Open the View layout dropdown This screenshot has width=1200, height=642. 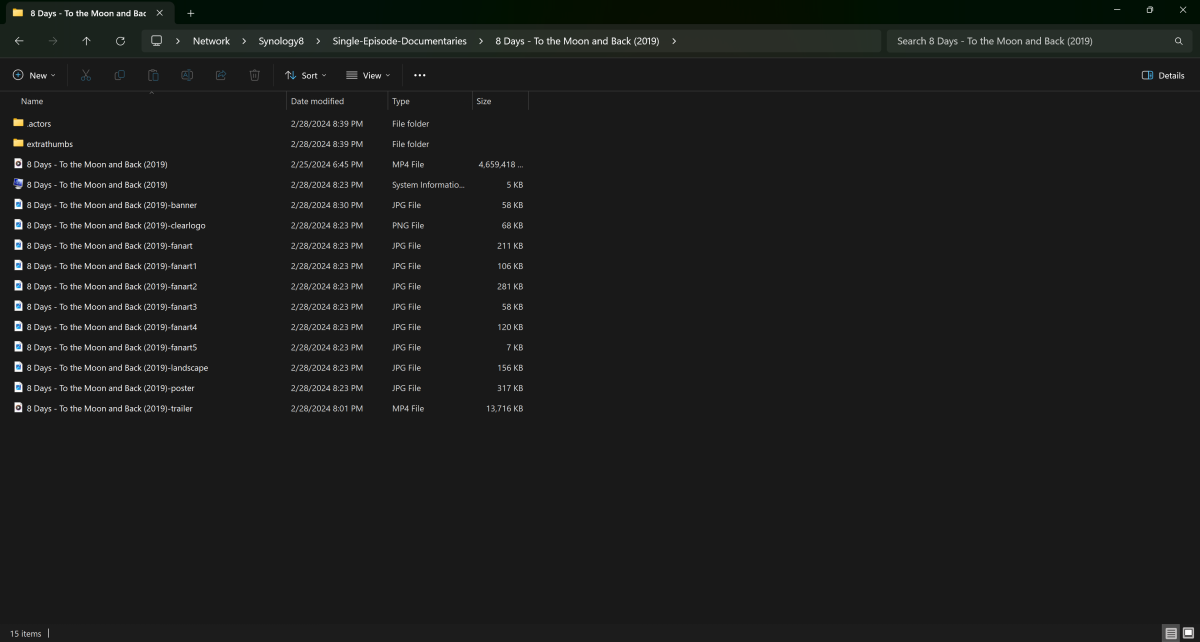click(368, 75)
